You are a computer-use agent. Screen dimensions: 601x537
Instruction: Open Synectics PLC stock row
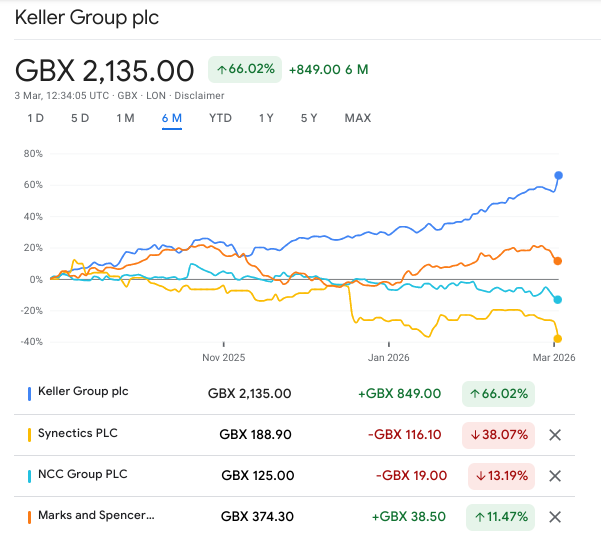pos(294,435)
